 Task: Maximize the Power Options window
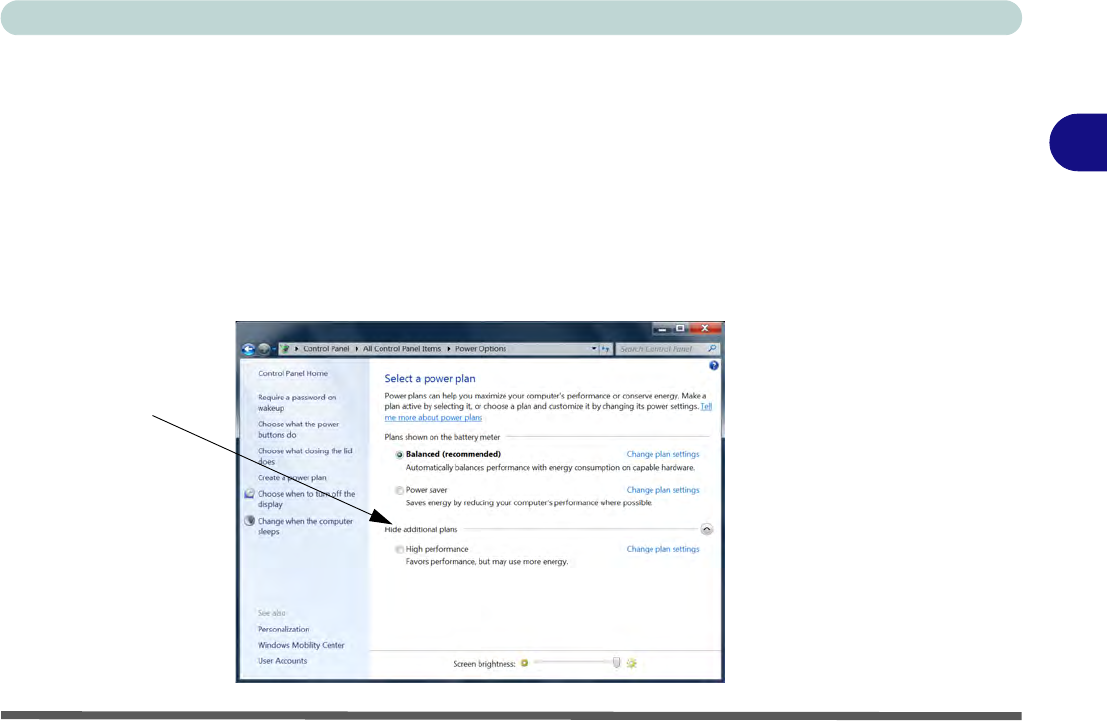pos(680,328)
